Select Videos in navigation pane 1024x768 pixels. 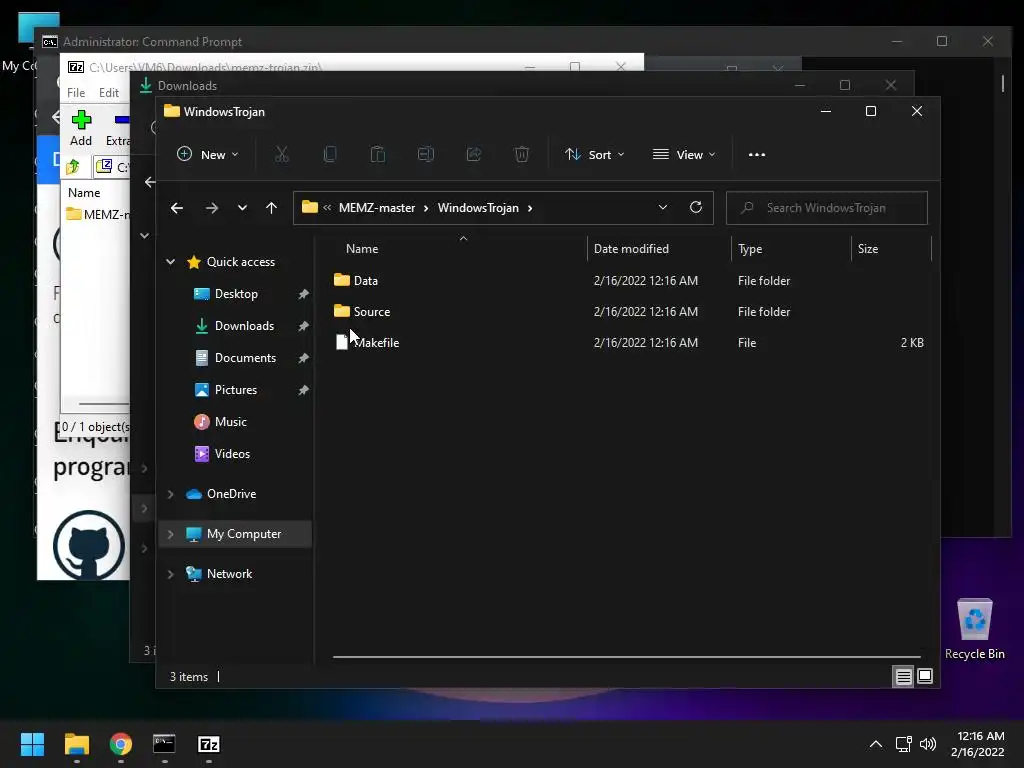[232, 454]
